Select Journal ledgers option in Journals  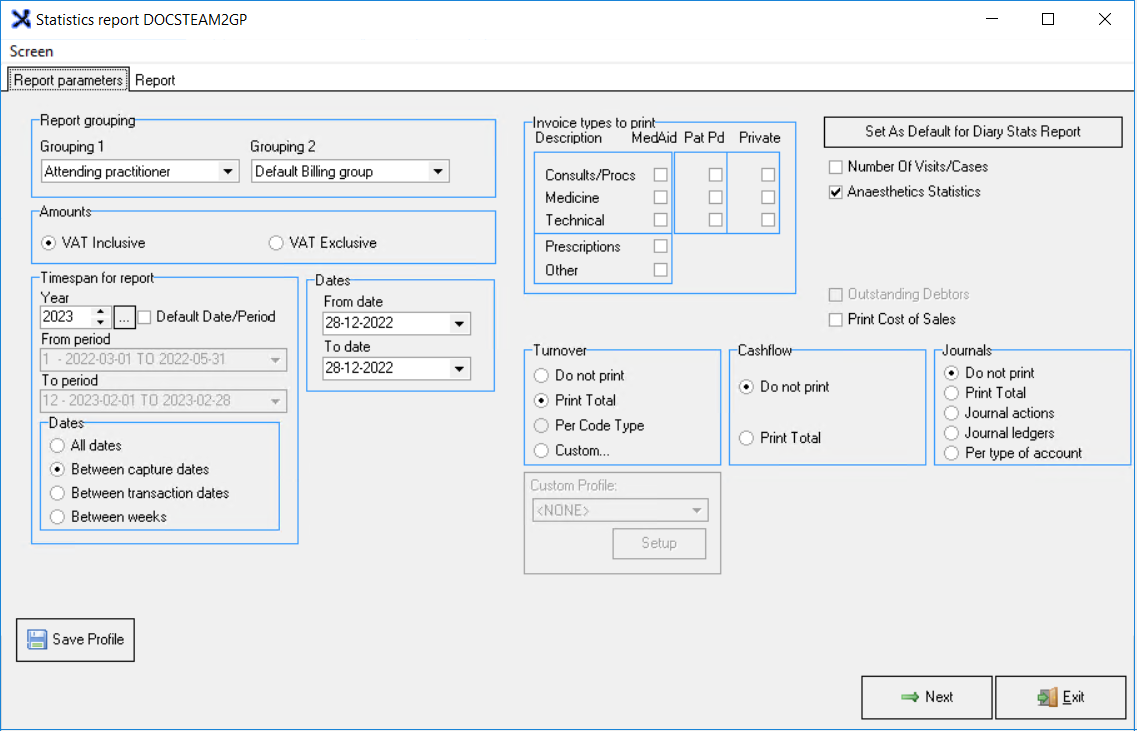[x=951, y=433]
